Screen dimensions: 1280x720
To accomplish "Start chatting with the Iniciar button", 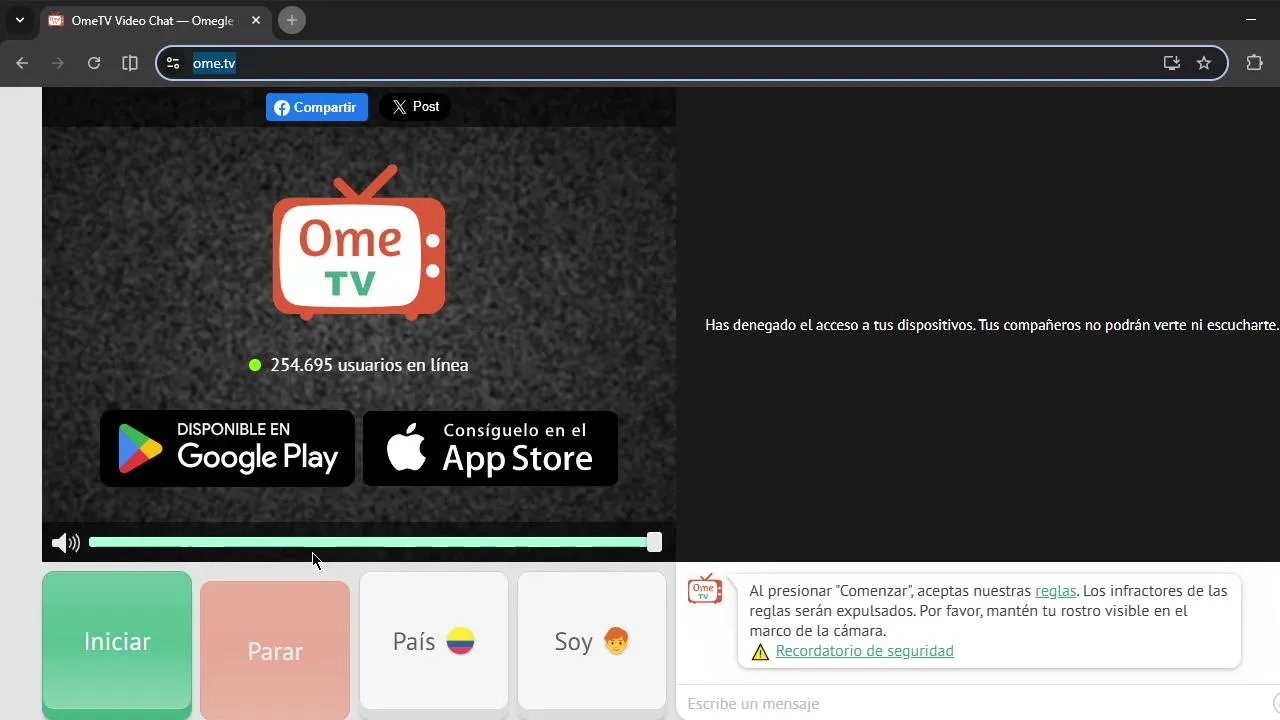I will click(x=117, y=645).
